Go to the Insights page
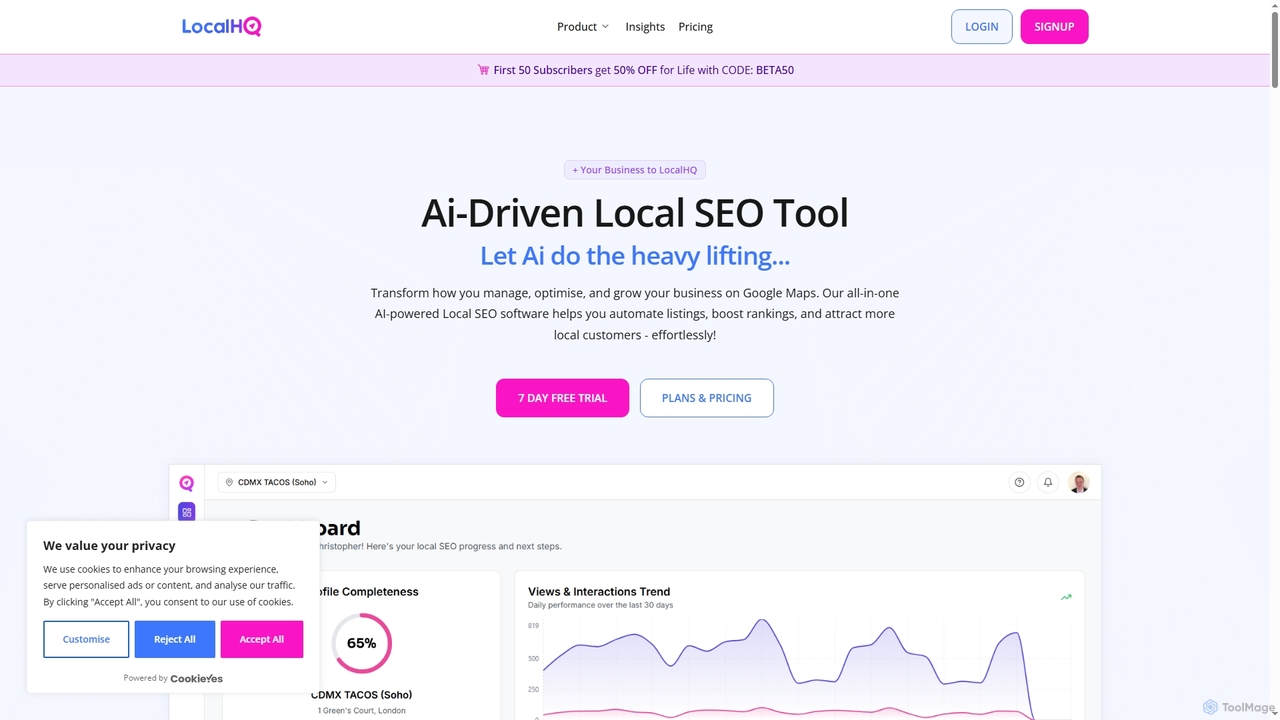Screen dimensions: 1280x720 click(x=645, y=27)
